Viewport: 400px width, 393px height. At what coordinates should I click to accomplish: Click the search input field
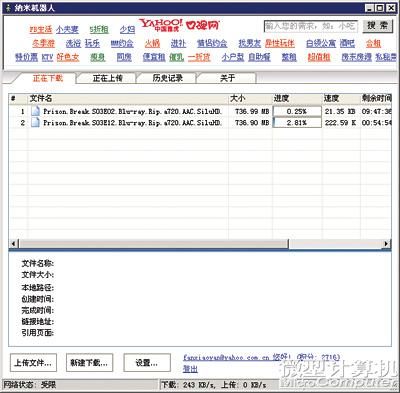click(x=310, y=26)
